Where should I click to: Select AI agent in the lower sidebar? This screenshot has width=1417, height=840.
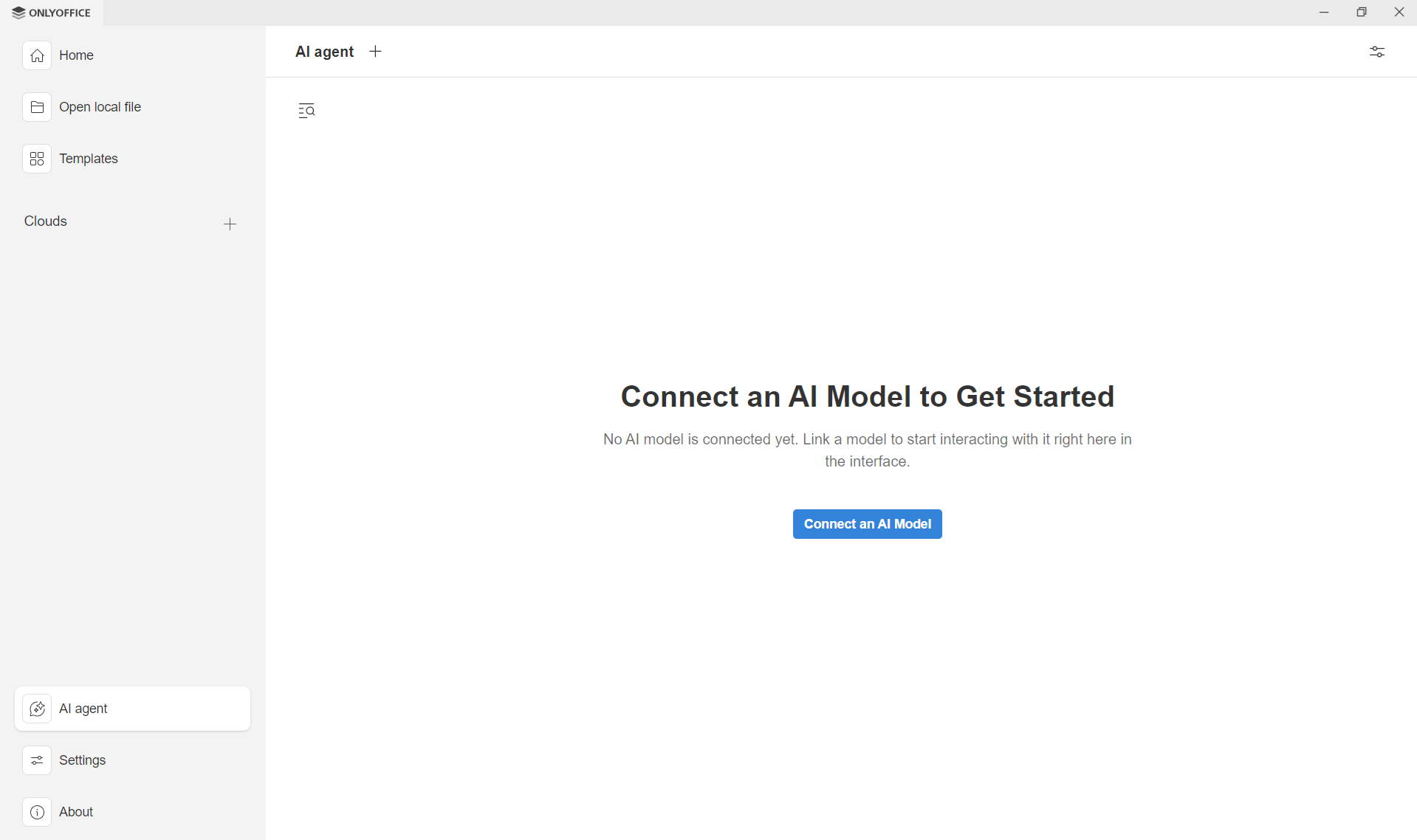coord(83,709)
